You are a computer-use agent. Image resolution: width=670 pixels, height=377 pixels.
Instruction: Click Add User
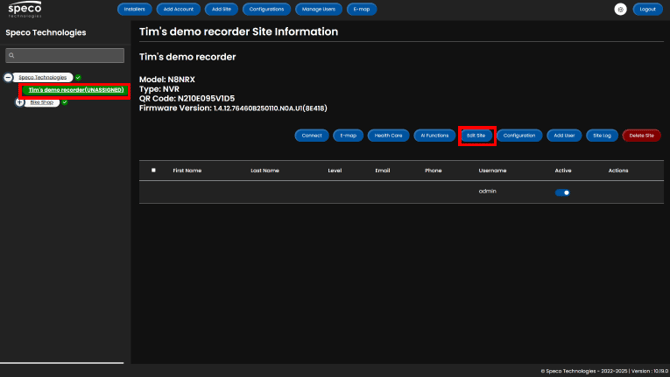point(564,135)
